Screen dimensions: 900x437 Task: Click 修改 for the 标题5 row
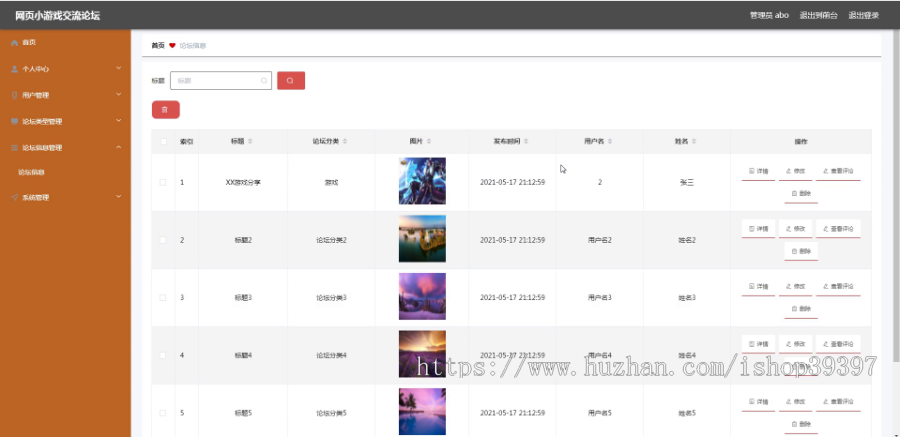(796, 402)
